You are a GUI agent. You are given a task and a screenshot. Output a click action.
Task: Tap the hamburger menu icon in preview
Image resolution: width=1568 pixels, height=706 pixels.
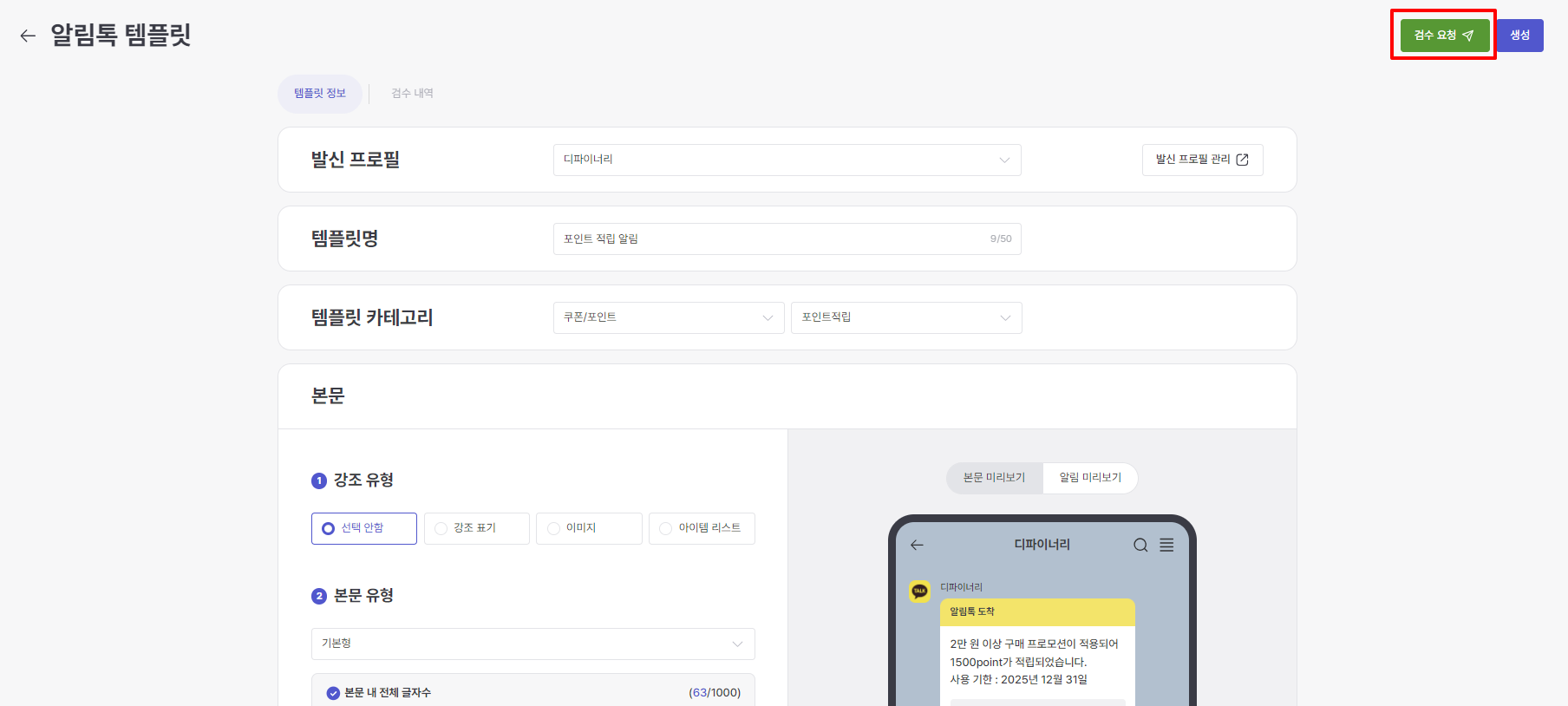1166,545
